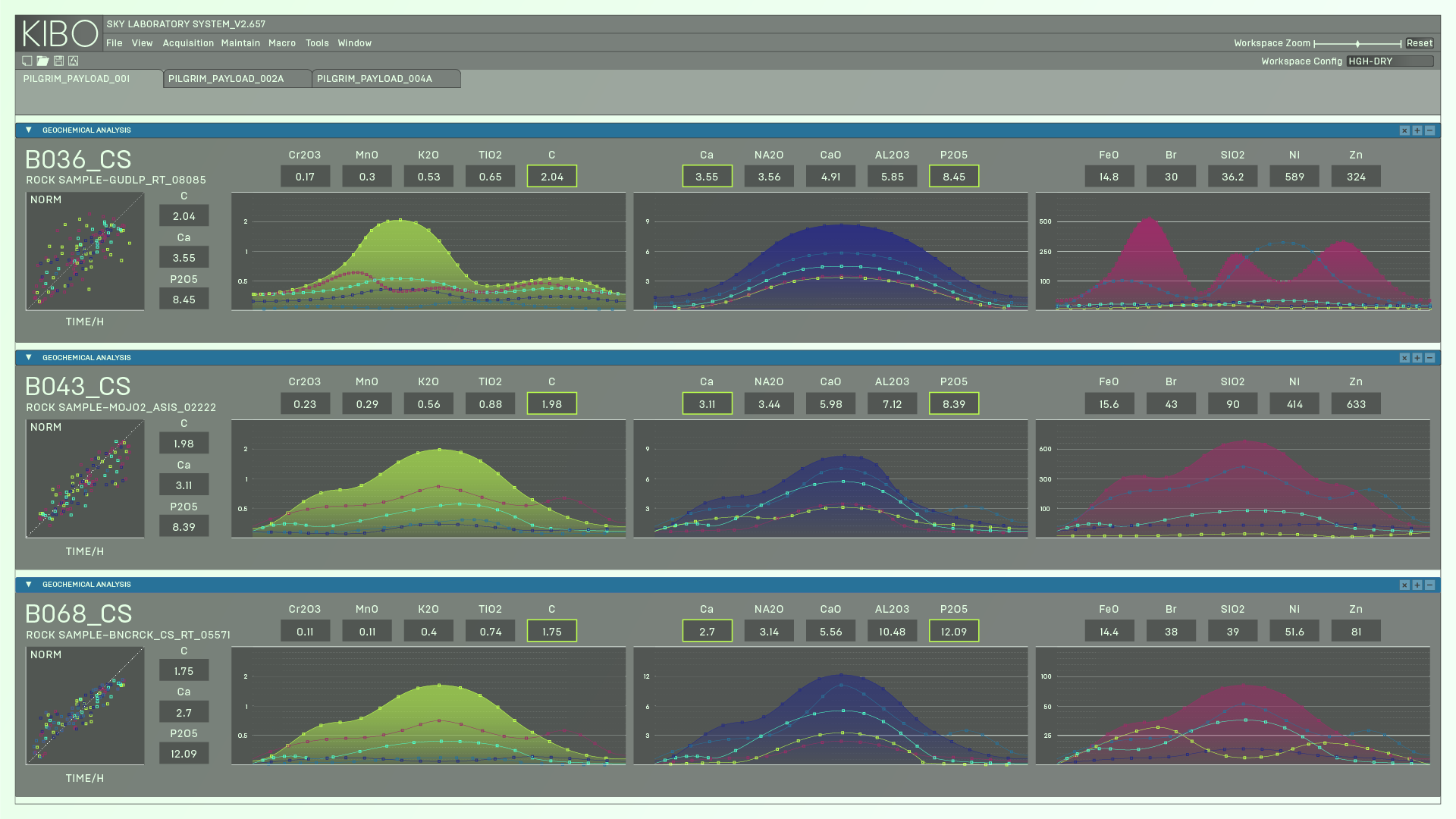This screenshot has height=819, width=1456.
Task: Select text ROCK SAMPLE-BNCRCK_CS_RT_0557I
Action: (128, 635)
